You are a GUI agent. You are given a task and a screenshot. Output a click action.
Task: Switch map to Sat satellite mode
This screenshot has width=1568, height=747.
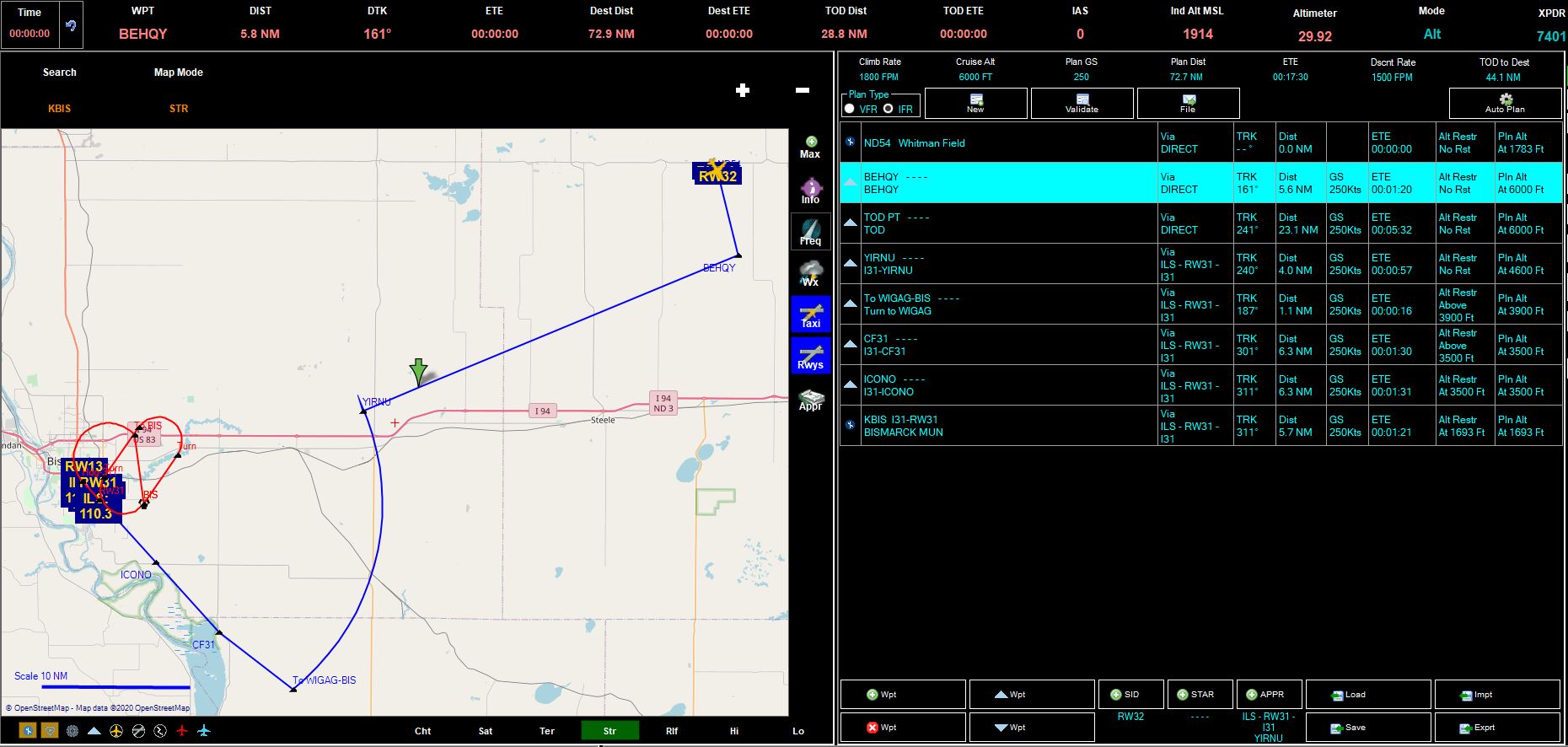pyautogui.click(x=486, y=731)
